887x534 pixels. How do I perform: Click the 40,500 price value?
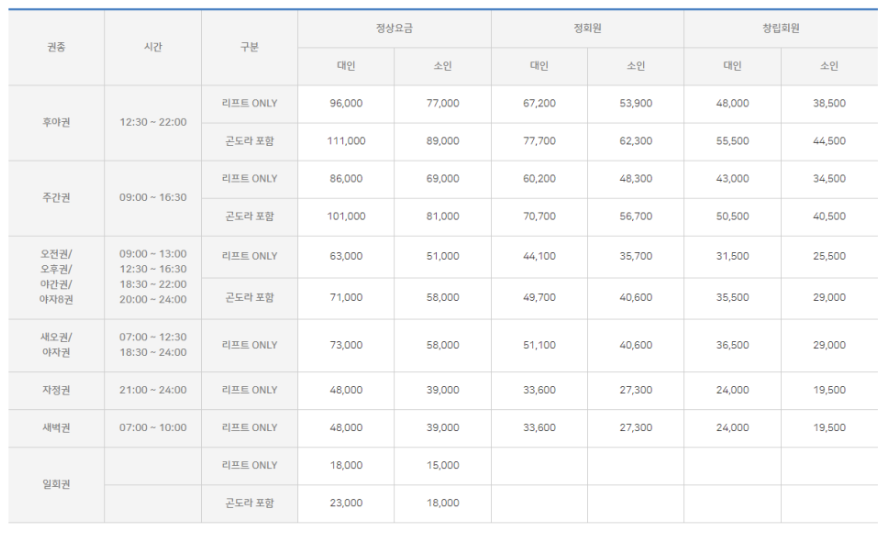click(x=829, y=217)
